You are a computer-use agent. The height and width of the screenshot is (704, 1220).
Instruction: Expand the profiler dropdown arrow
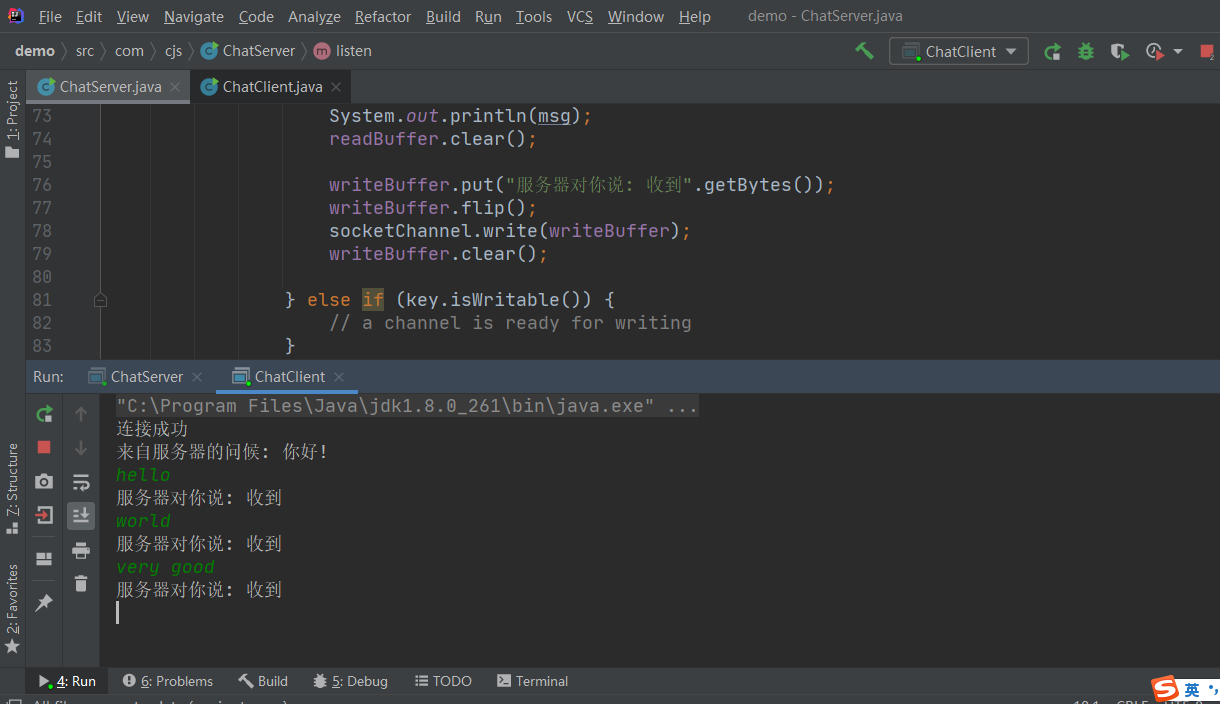(x=1178, y=51)
